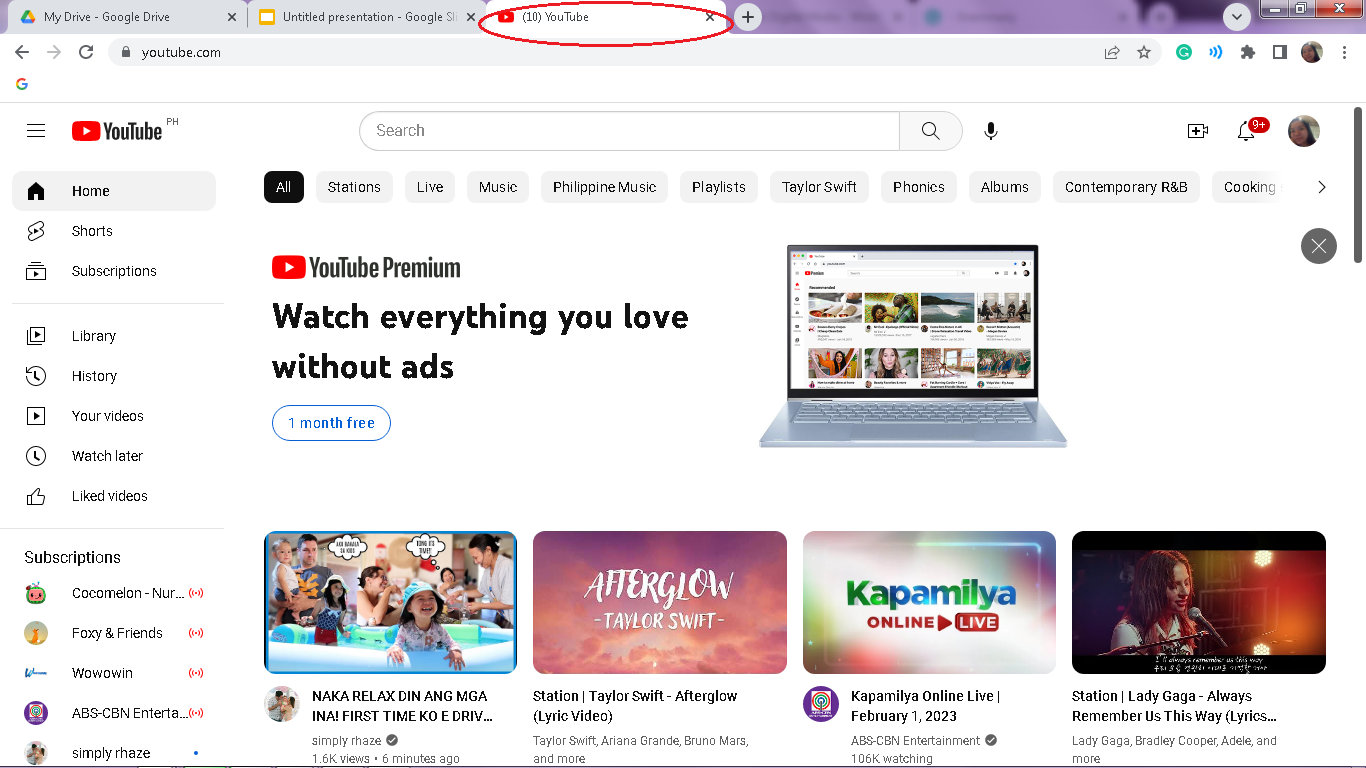
Task: Start voice search with microphone
Action: pos(990,131)
